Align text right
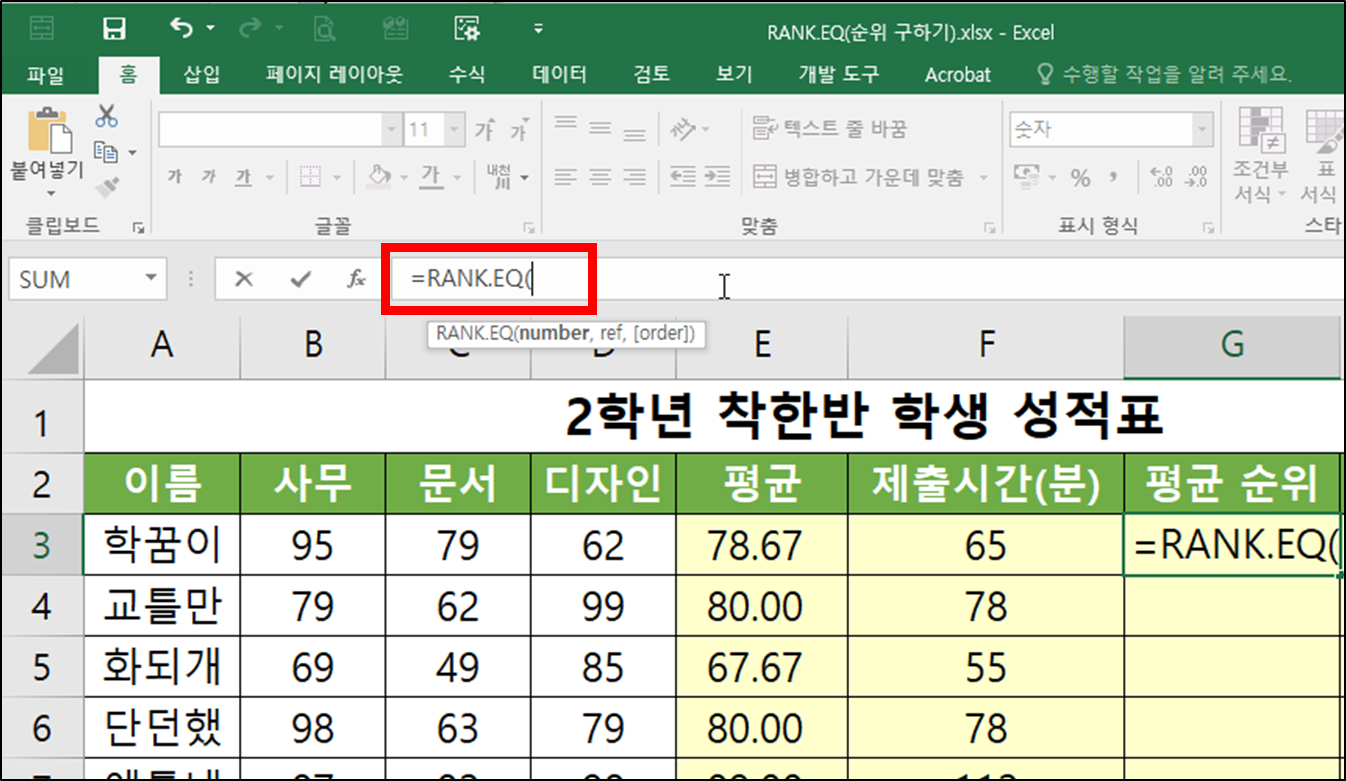 point(634,177)
